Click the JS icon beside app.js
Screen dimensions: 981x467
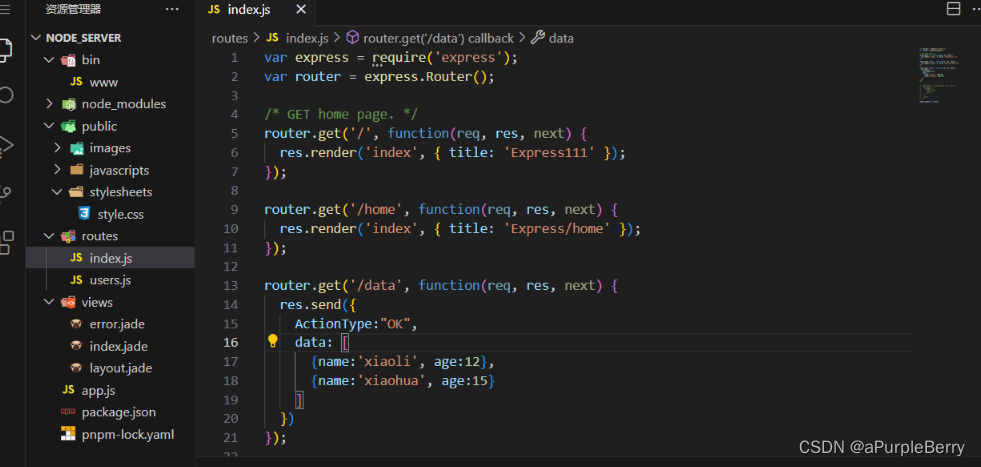[x=68, y=391]
